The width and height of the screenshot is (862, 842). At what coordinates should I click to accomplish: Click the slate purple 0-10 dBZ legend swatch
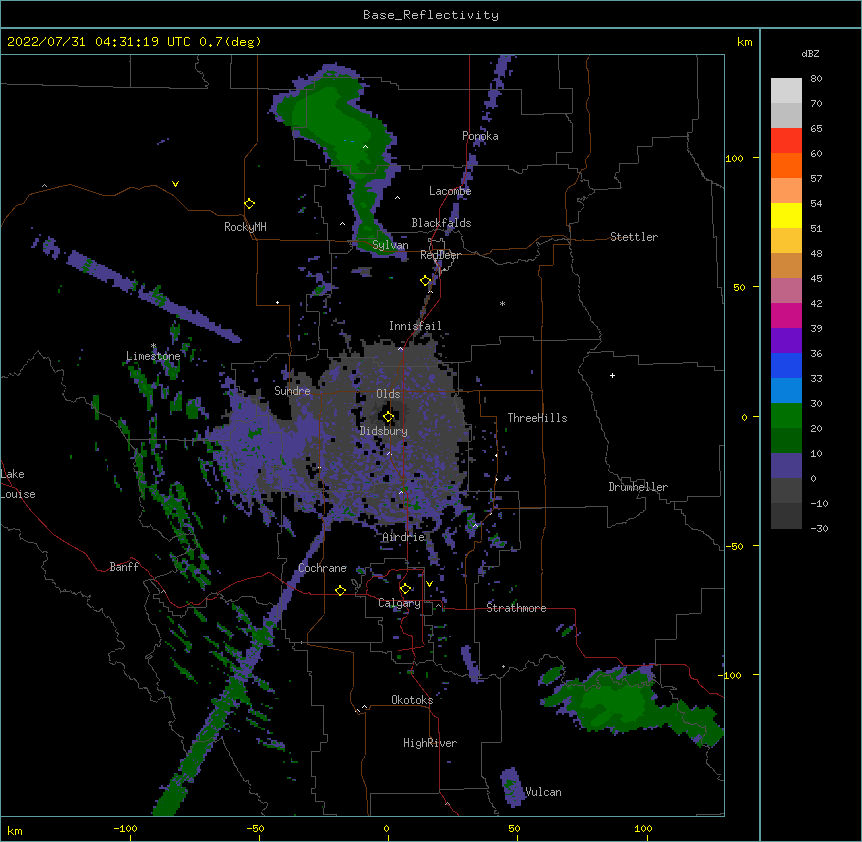pos(786,466)
